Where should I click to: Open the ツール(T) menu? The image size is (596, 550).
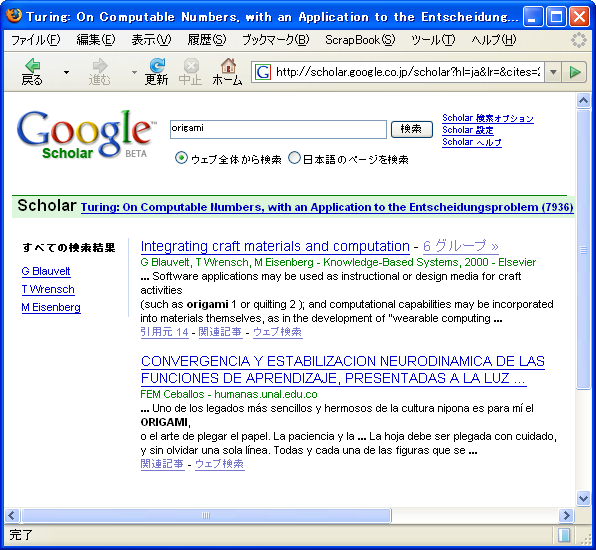point(433,40)
